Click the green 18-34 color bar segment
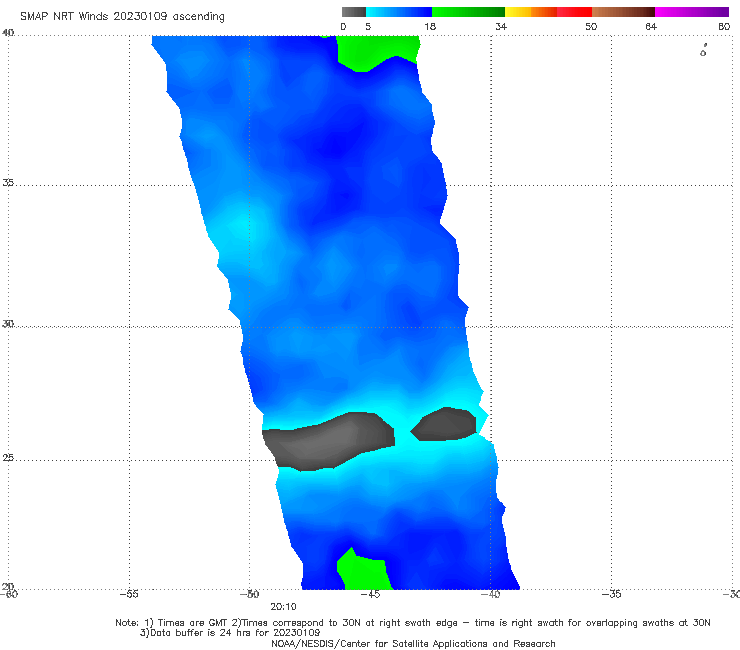This screenshot has width=740, height=650. tap(468, 12)
